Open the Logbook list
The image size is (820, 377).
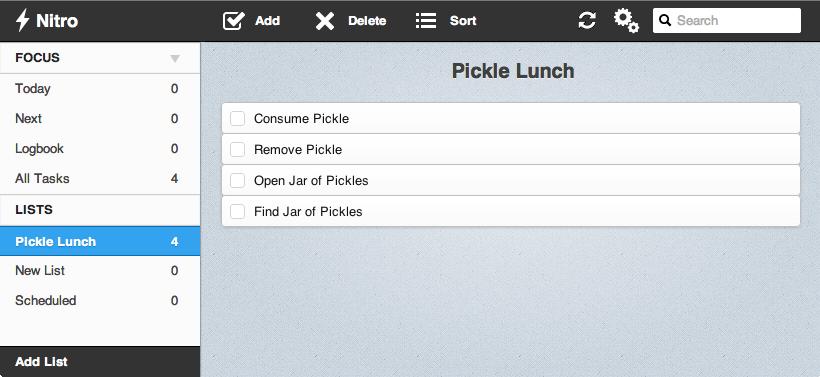click(x=100, y=148)
